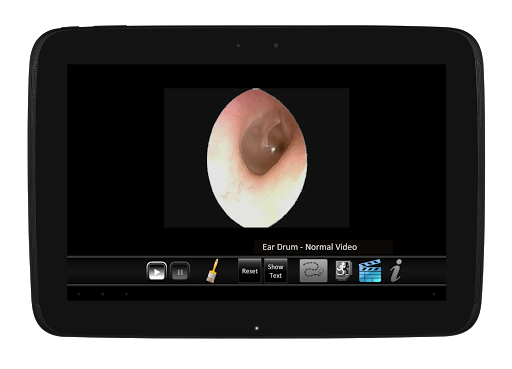The height and width of the screenshot is (369, 512).
Task: Click the Reset button
Action: (x=250, y=271)
